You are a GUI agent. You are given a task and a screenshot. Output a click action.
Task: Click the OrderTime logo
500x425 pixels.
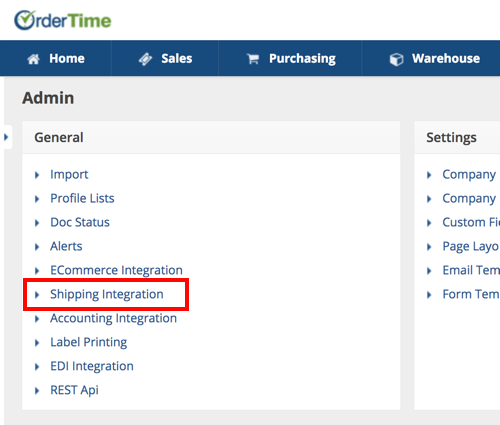pos(62,21)
